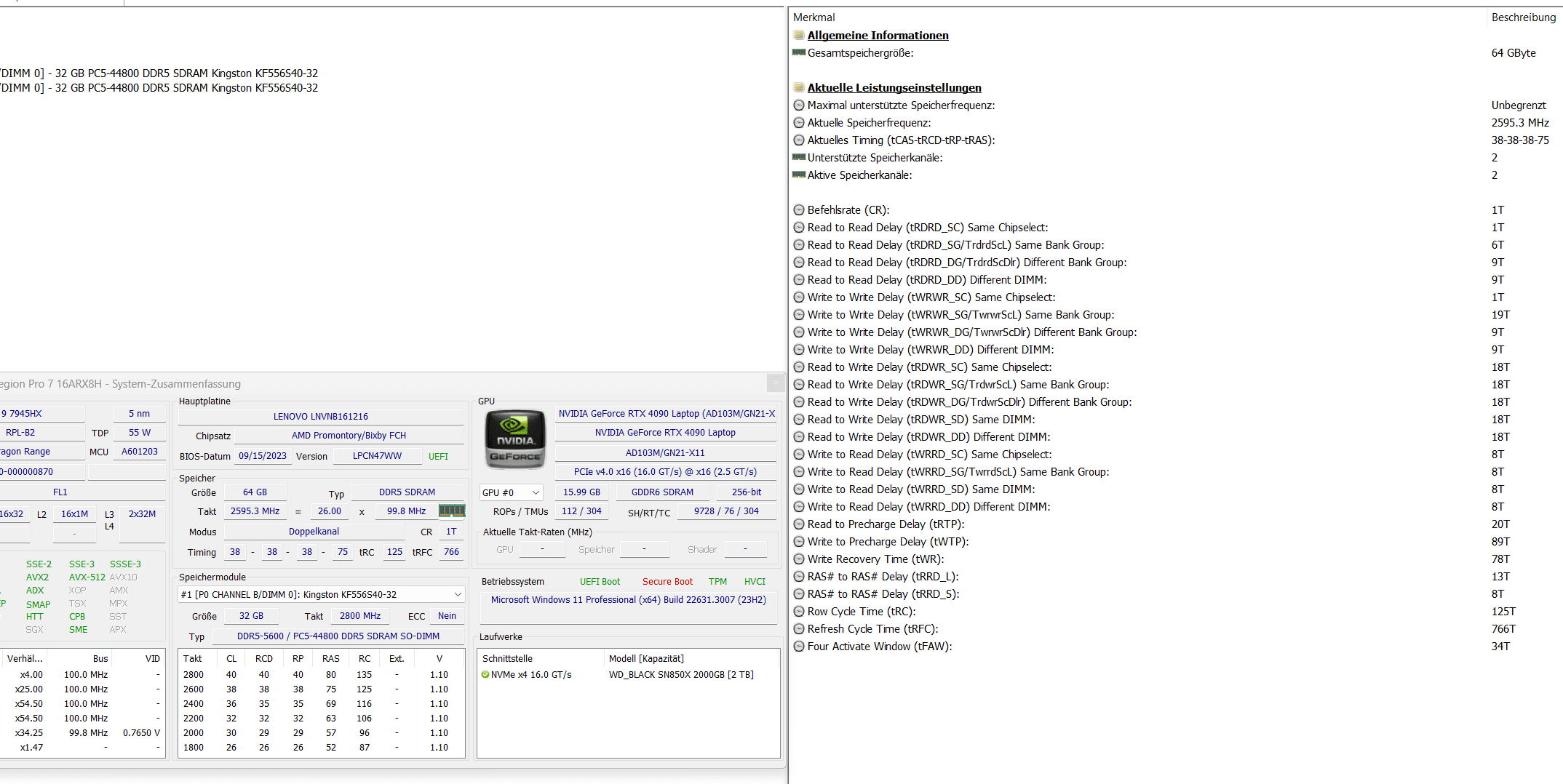Click the 2800 MHz module Takt field
The width and height of the screenshot is (1563, 784).
360,615
